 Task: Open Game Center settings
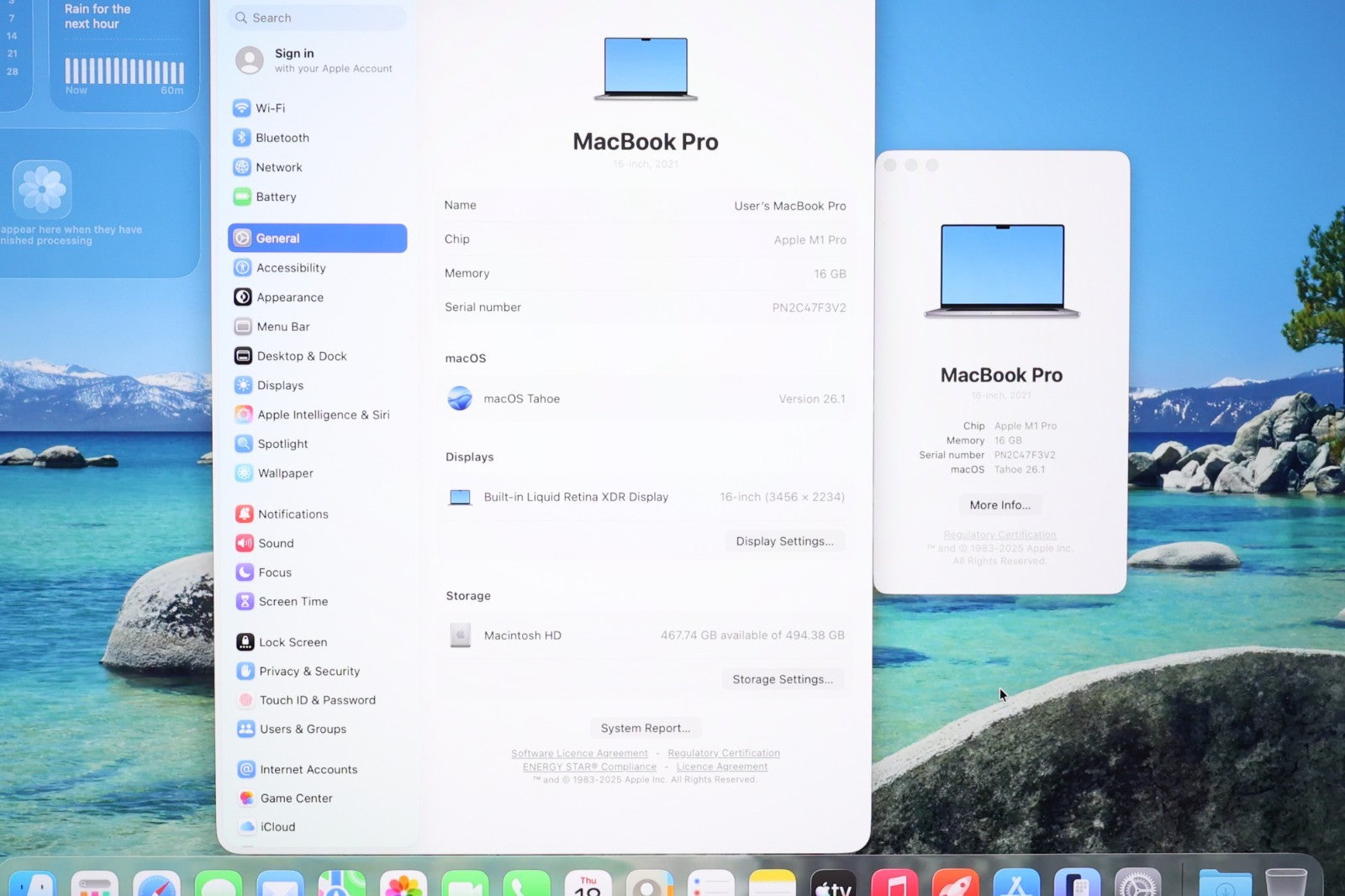296,798
